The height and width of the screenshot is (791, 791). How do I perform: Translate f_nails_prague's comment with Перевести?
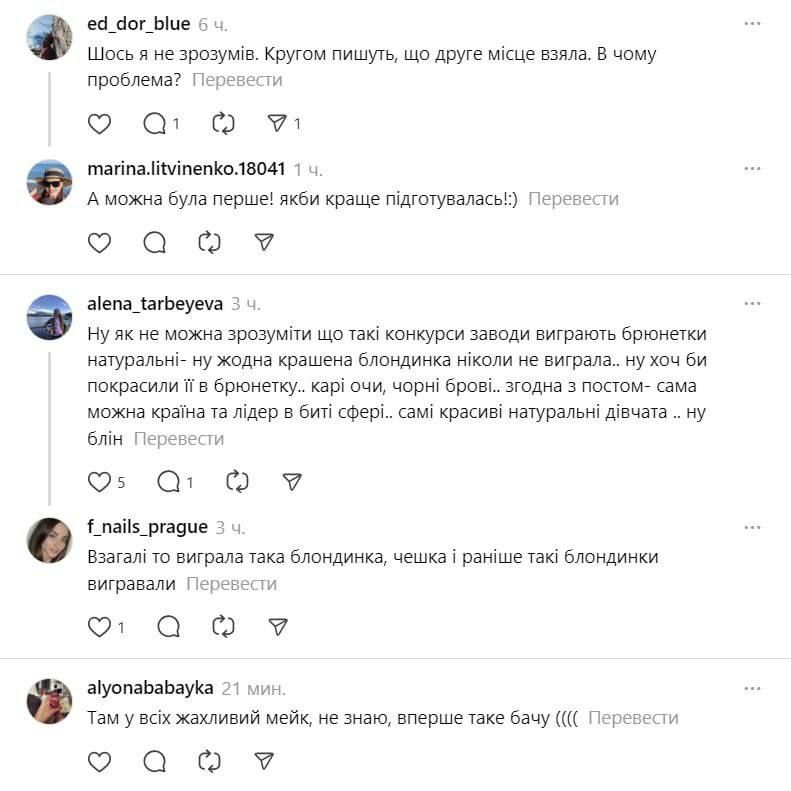(231, 584)
